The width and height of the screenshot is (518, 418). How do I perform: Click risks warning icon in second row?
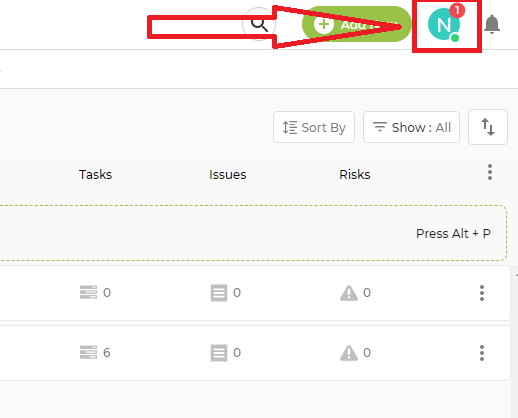(349, 353)
